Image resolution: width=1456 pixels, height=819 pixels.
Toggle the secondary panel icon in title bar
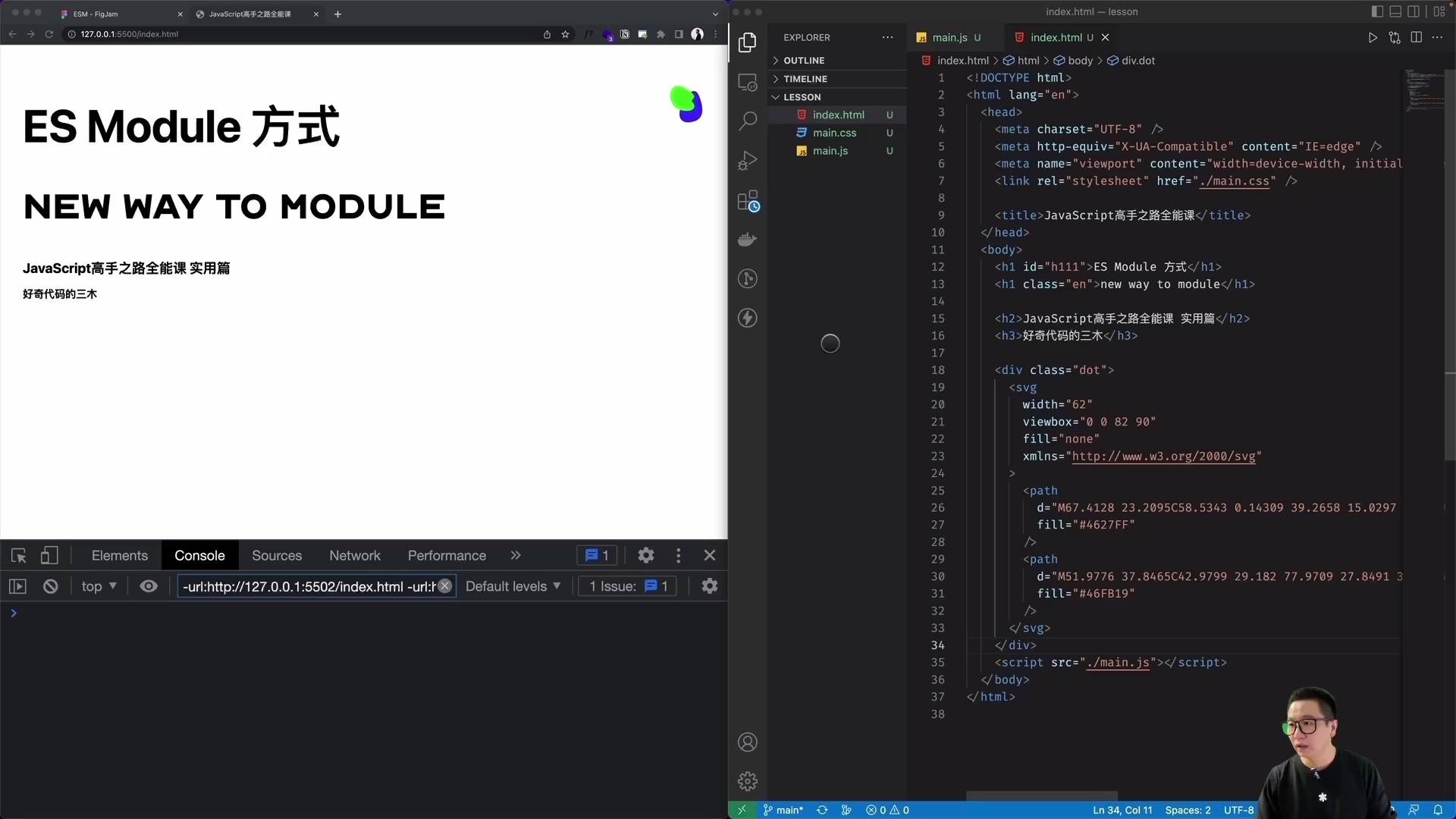coord(1415,11)
